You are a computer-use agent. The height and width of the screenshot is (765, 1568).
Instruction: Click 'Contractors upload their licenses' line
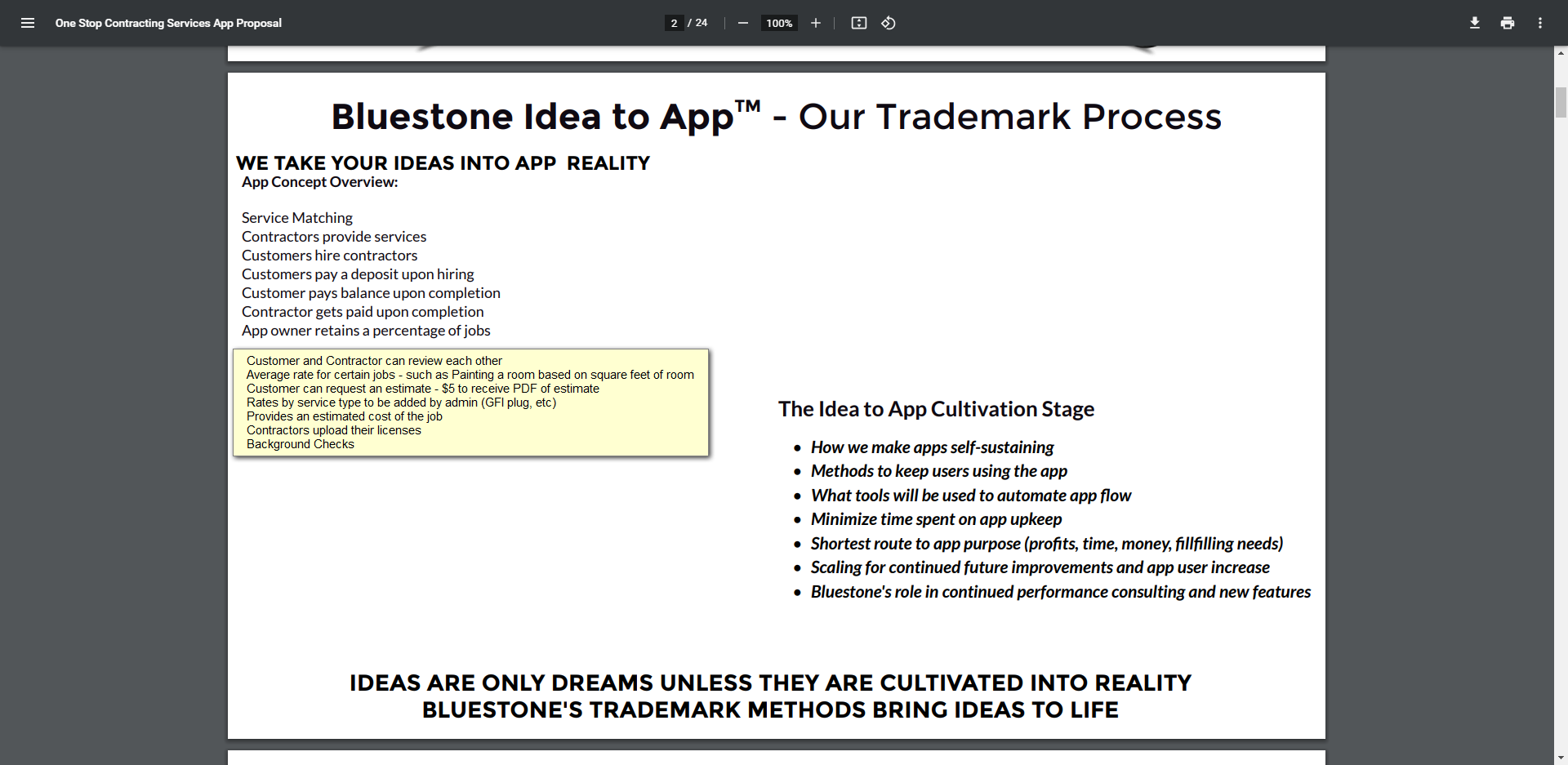click(334, 430)
